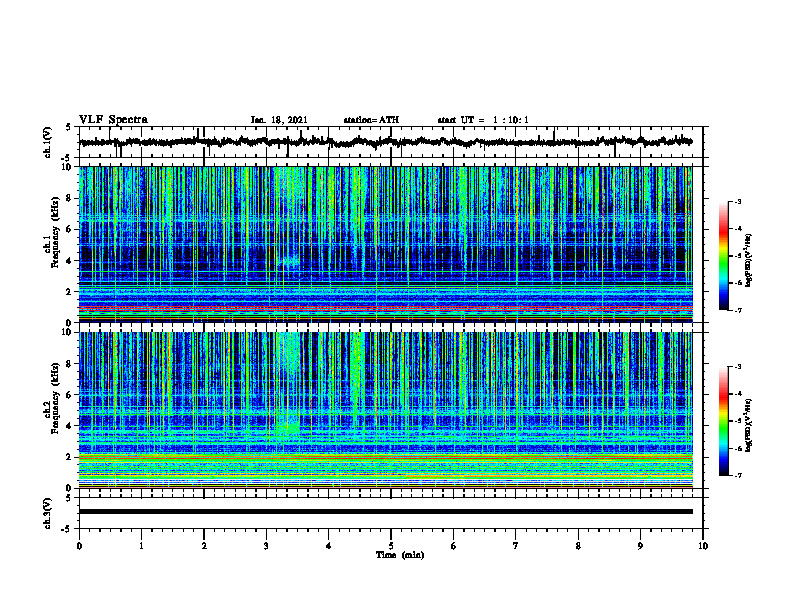Click the "station=ATH" header label
This screenshot has width=792, height=612.
click(371, 120)
